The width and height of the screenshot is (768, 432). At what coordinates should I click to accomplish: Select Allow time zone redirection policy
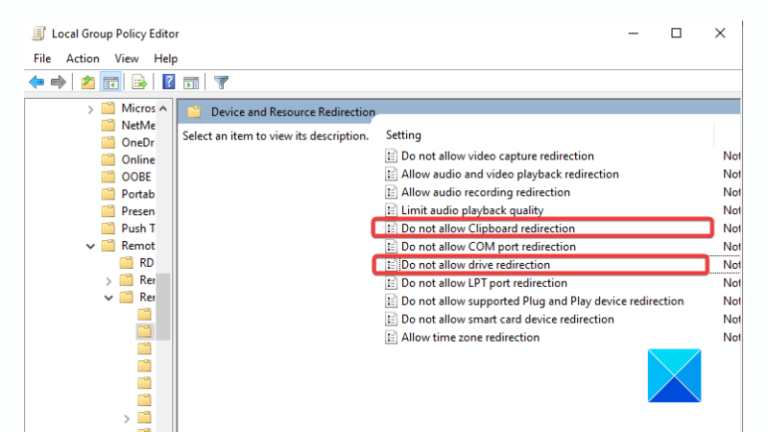470,337
